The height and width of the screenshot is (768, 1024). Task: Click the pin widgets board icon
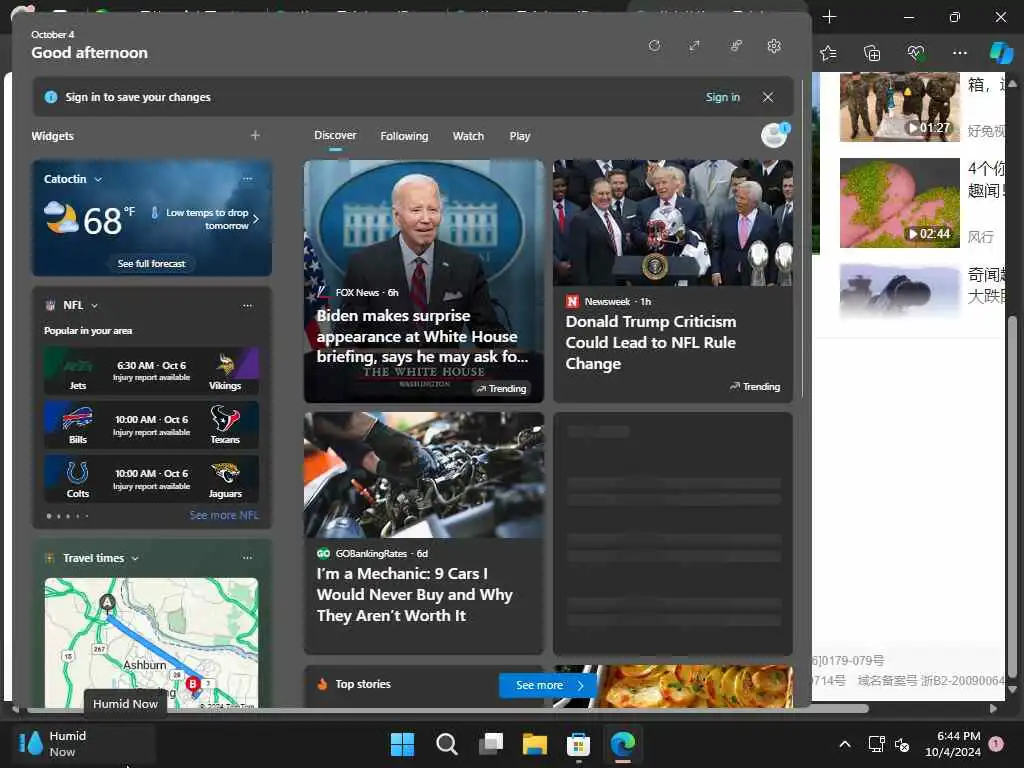[735, 46]
